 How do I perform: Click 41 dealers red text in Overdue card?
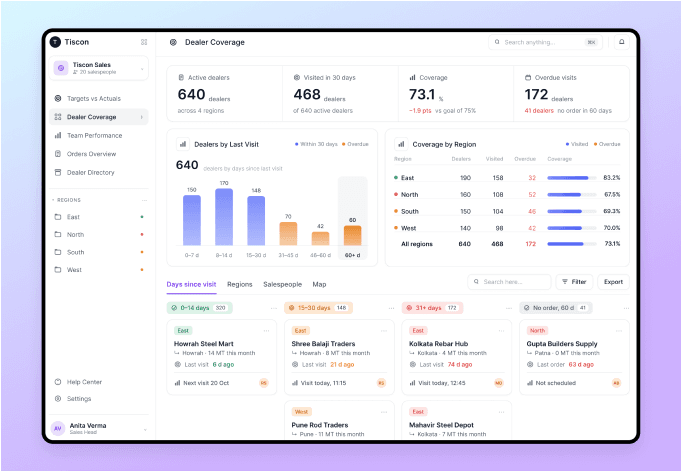pos(539,110)
